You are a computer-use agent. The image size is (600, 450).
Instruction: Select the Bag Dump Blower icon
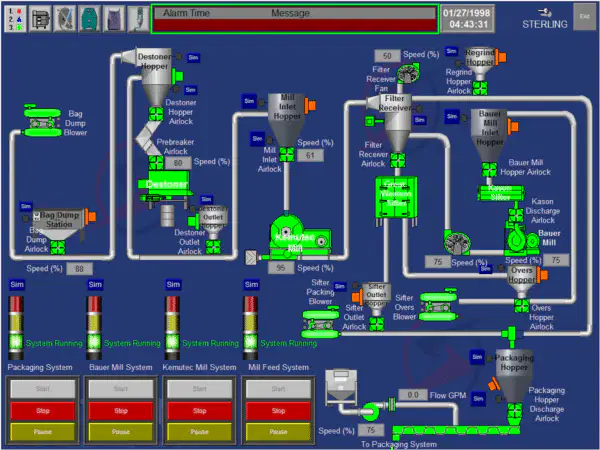point(42,120)
